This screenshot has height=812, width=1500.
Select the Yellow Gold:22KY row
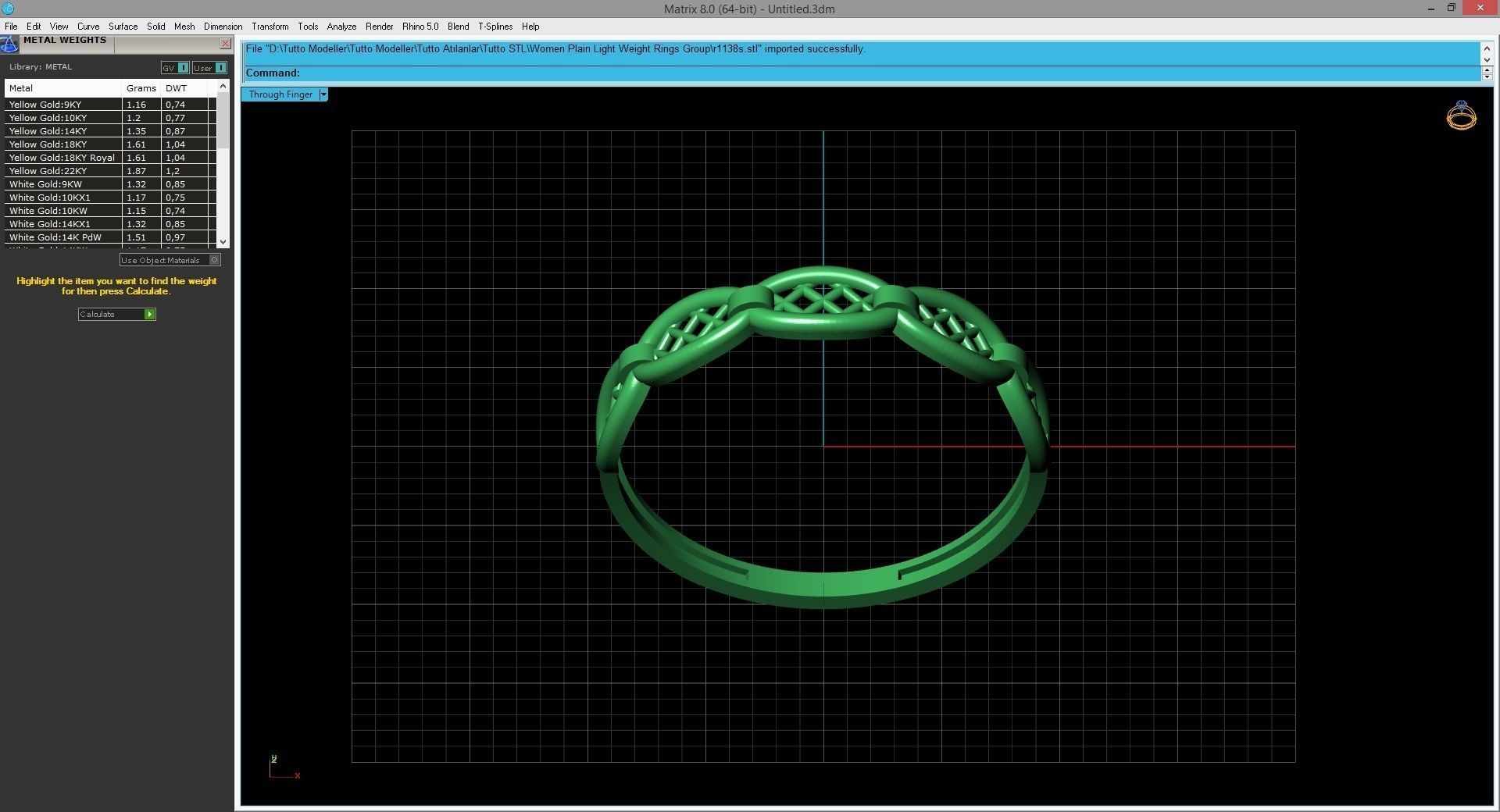click(111, 171)
